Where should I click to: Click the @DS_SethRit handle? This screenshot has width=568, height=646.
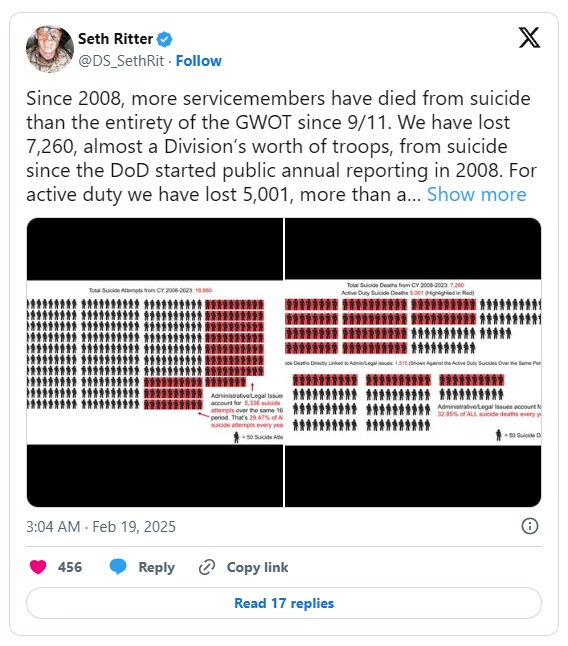coord(122,61)
